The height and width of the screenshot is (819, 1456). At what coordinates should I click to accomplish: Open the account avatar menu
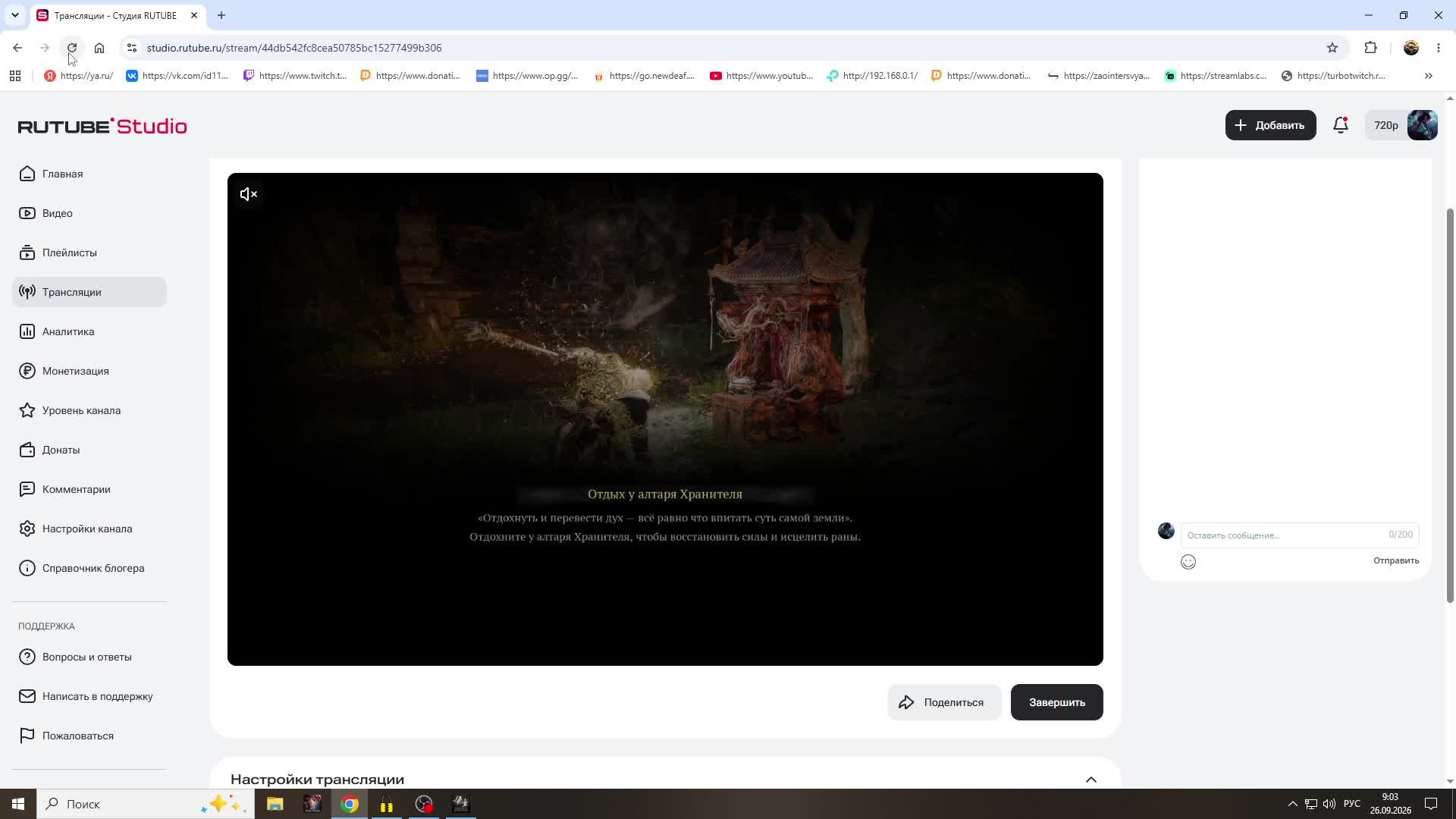point(1422,125)
